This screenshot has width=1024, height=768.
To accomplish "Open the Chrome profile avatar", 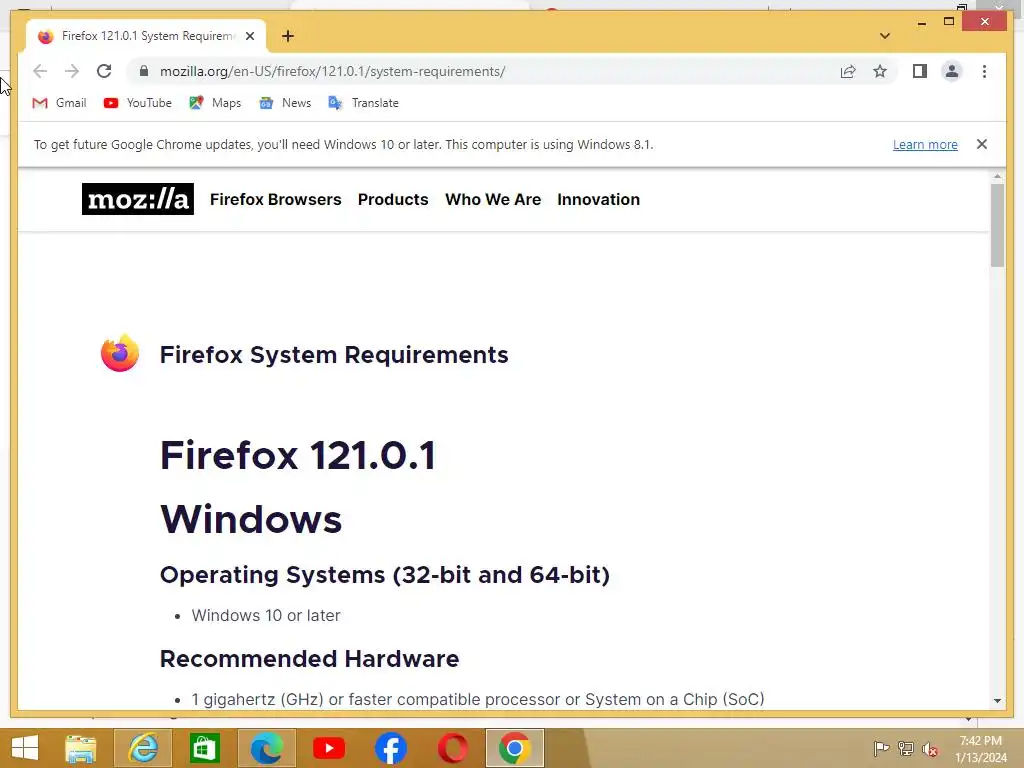I will click(x=952, y=71).
